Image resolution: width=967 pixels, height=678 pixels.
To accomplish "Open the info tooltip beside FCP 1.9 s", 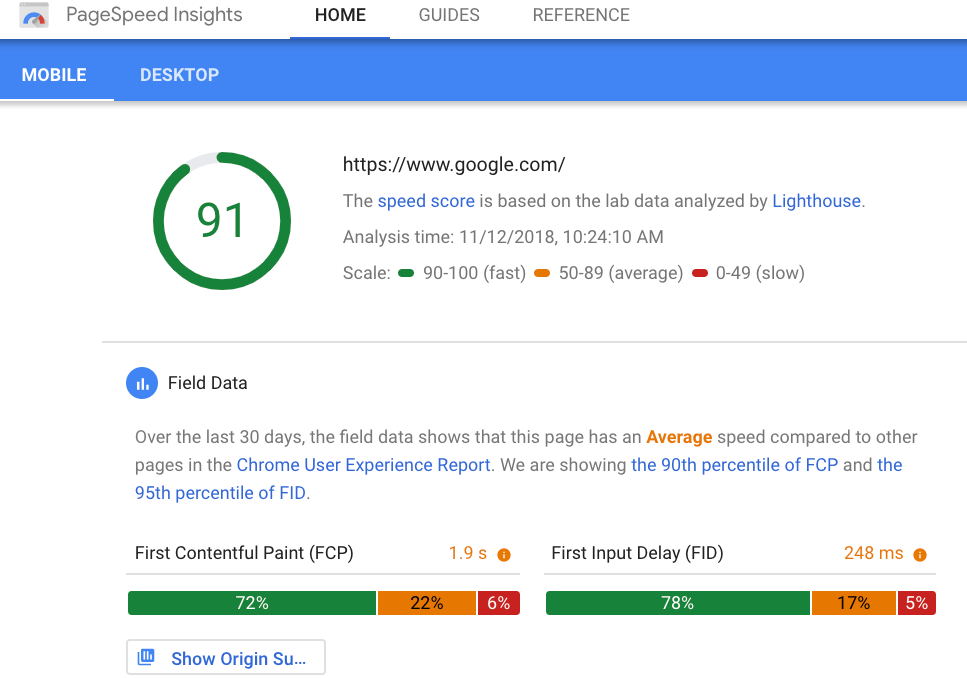I will pos(504,553).
